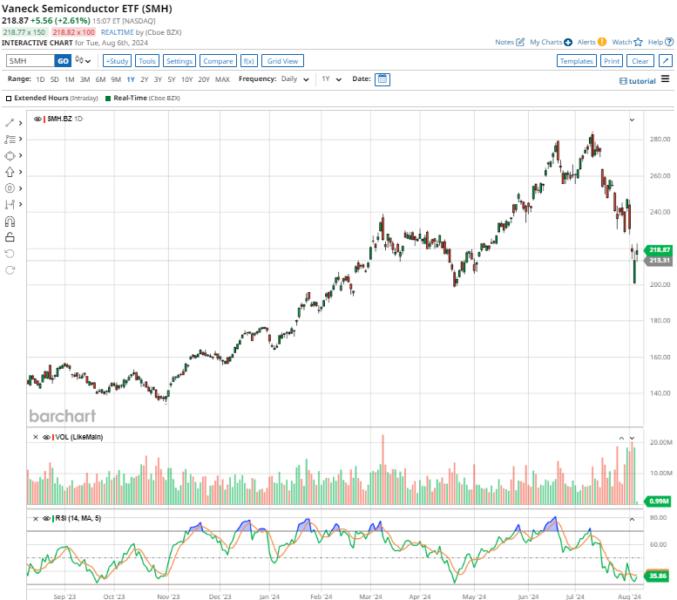Viewport: 677px width, 600px height.
Task: Open chart Settings button
Action: tap(179, 61)
